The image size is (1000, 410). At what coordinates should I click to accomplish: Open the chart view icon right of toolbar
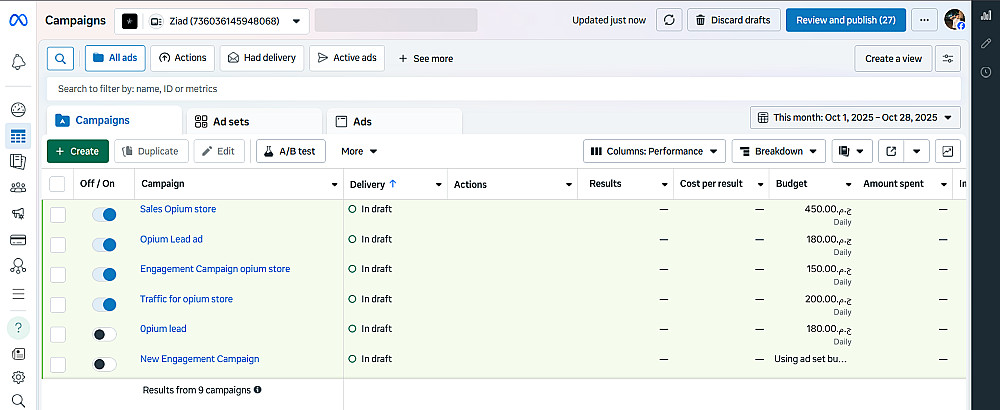point(946,151)
